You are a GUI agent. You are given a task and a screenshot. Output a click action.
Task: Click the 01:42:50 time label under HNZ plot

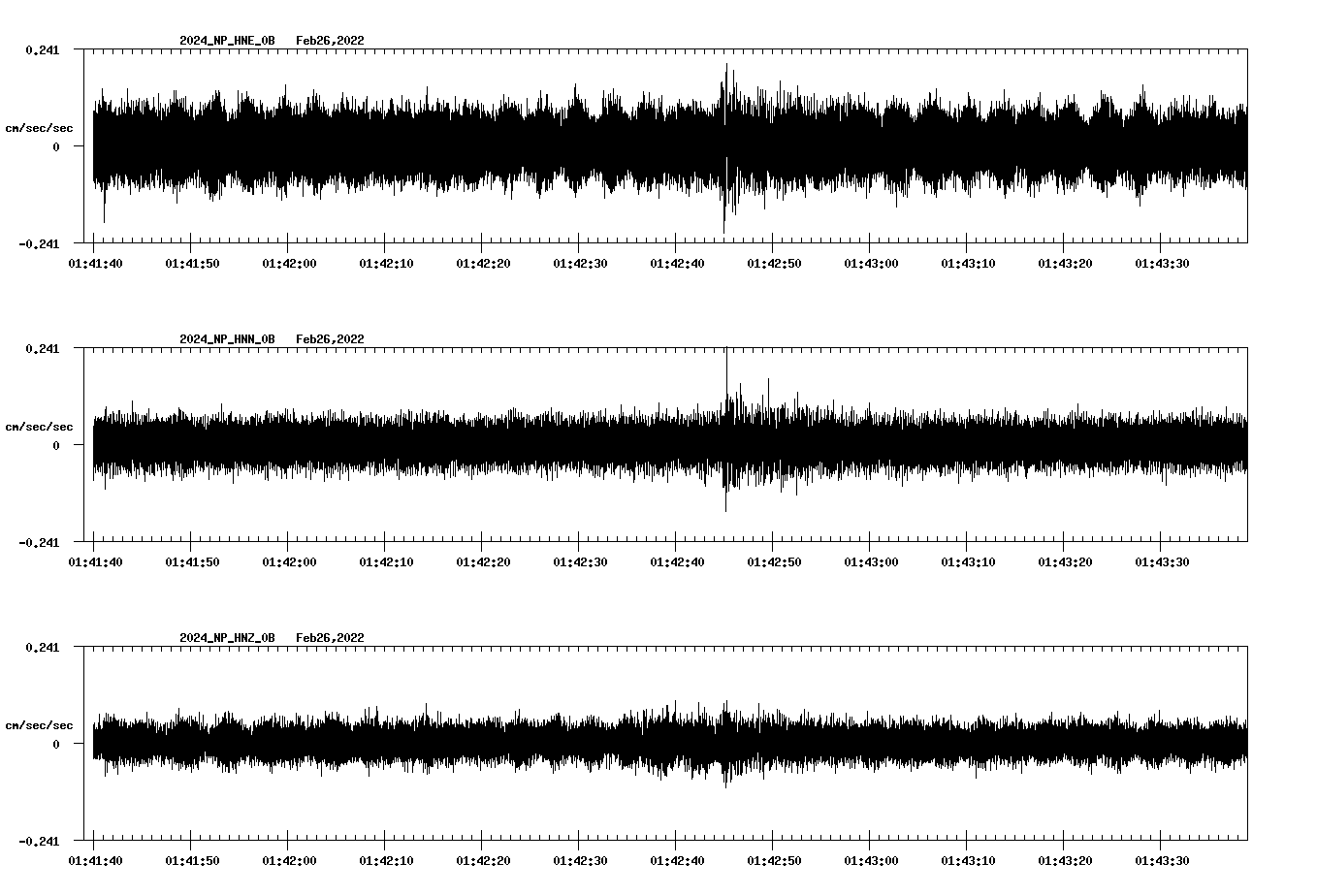tap(774, 861)
